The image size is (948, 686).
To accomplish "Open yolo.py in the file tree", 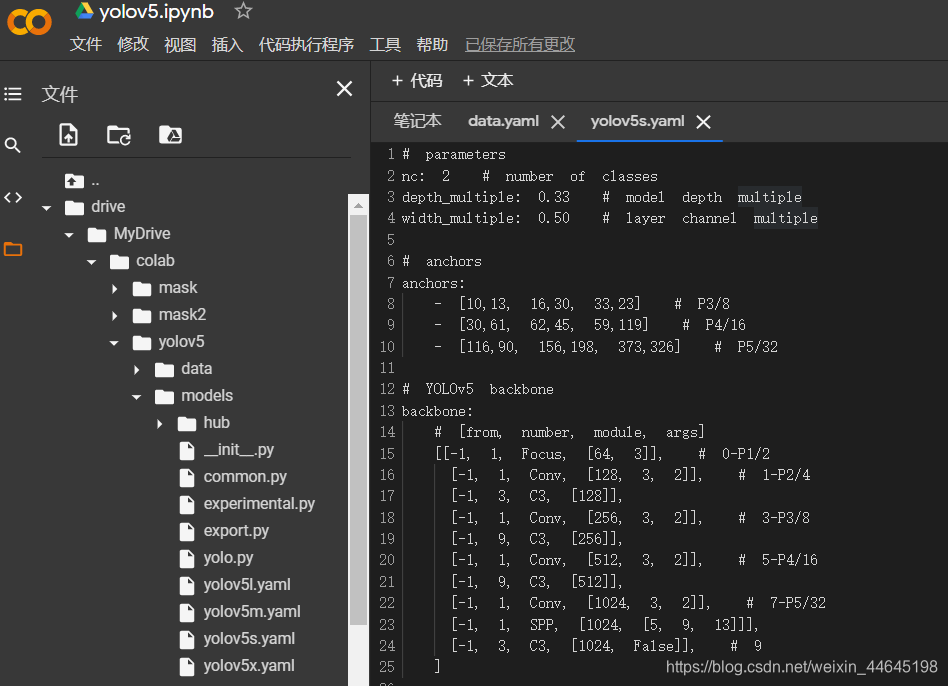I will pos(228,558).
